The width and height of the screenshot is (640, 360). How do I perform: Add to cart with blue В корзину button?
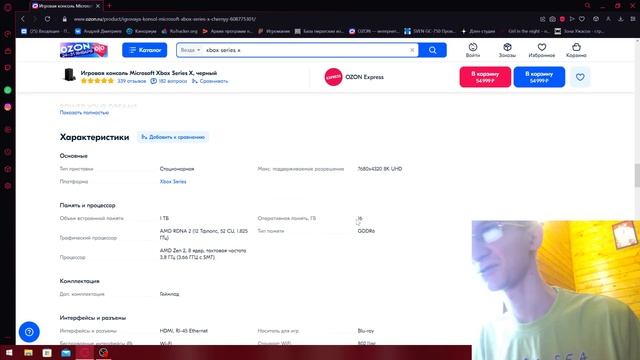tap(539, 77)
